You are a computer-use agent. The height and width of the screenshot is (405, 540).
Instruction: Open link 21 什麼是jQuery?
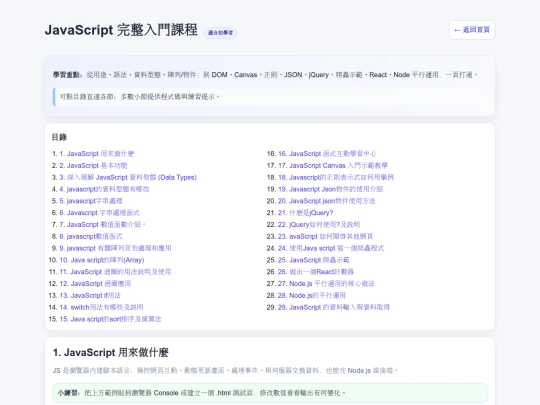point(305,213)
